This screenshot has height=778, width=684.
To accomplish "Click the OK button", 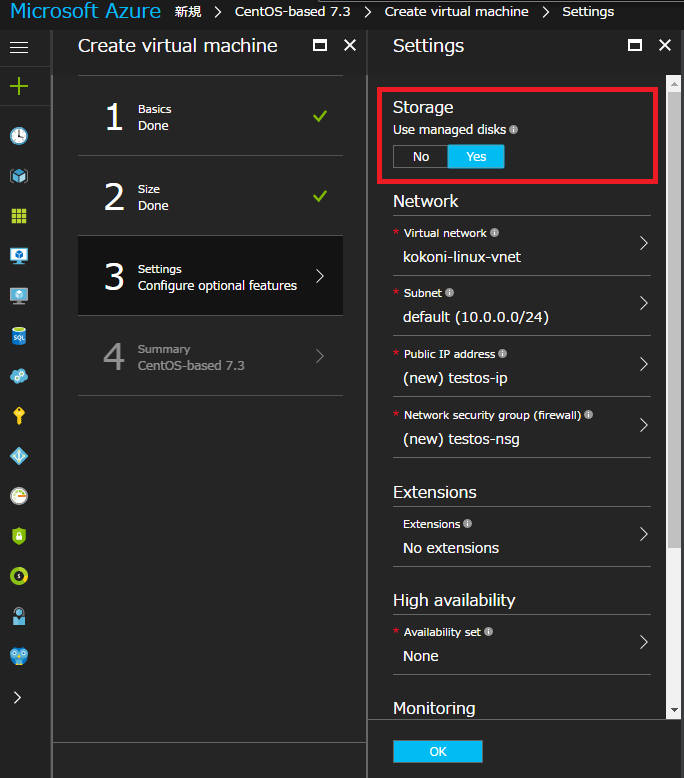I will tap(438, 751).
